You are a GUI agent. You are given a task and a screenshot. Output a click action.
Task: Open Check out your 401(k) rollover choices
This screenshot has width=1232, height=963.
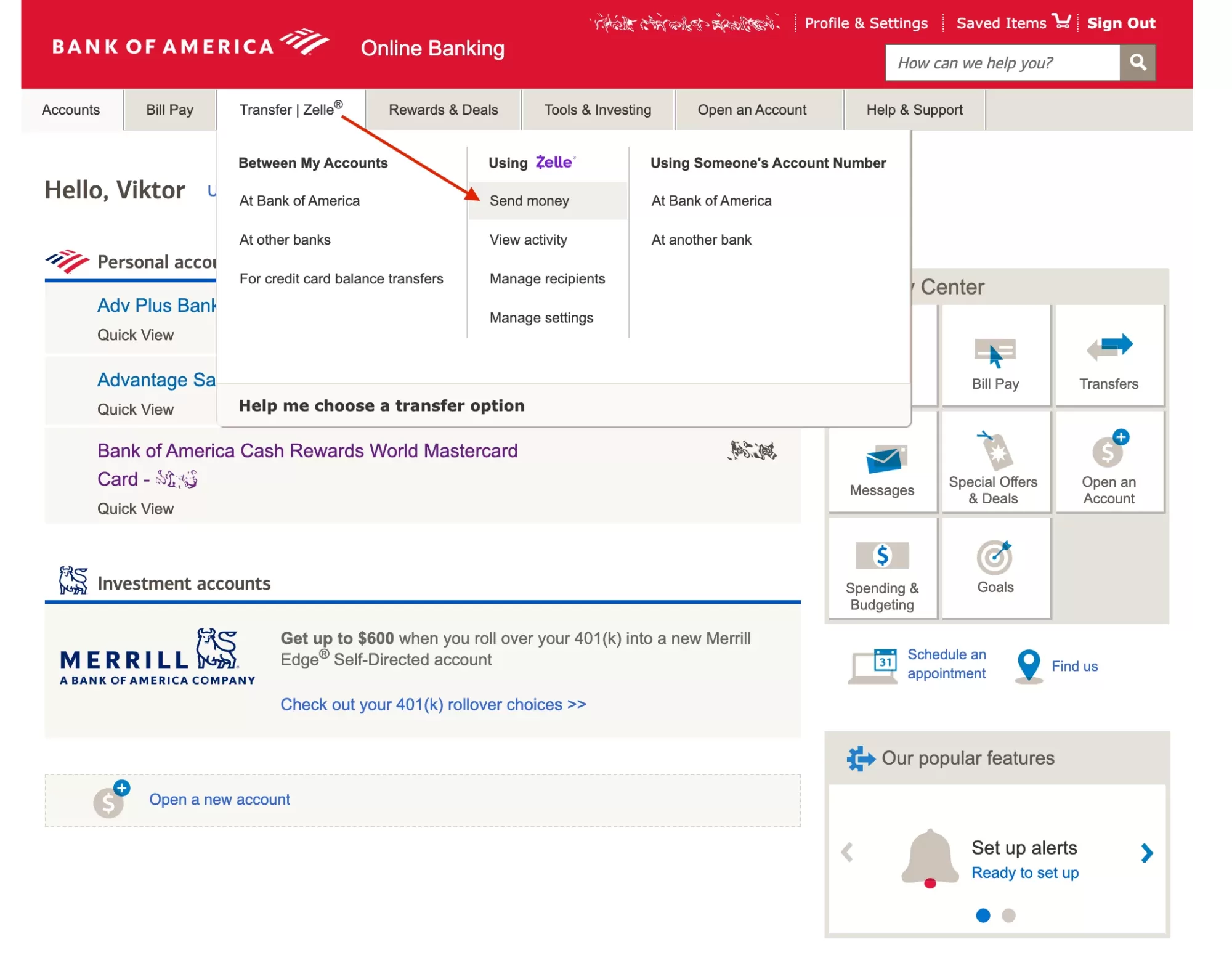point(433,704)
